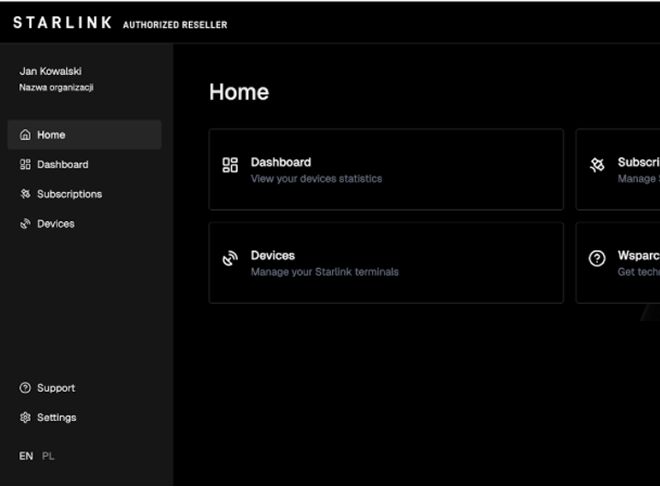
Task: Click the Dashboard grid icon in sidebar
Action: pyautogui.click(x=25, y=164)
